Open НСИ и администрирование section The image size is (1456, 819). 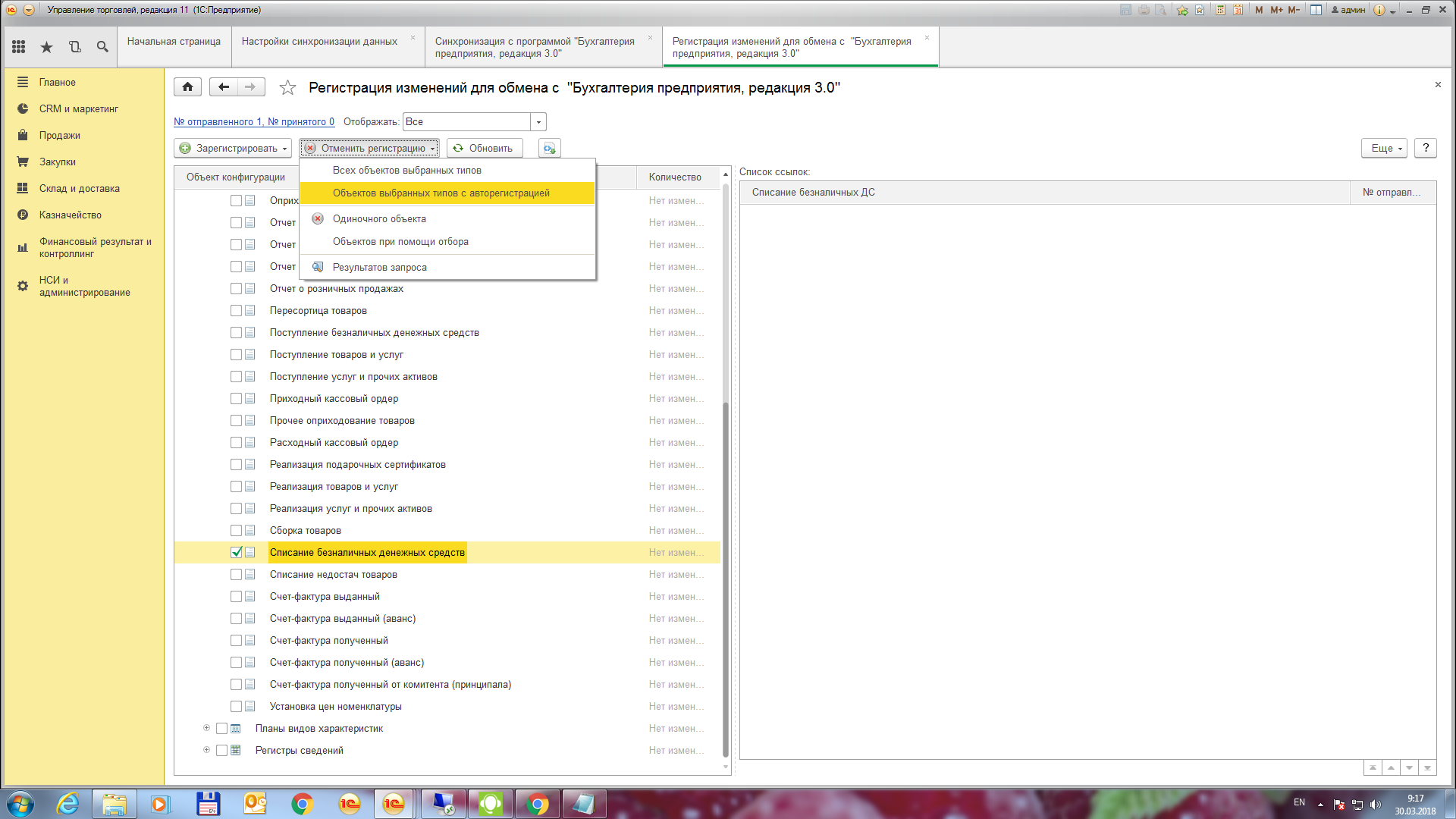click(84, 286)
